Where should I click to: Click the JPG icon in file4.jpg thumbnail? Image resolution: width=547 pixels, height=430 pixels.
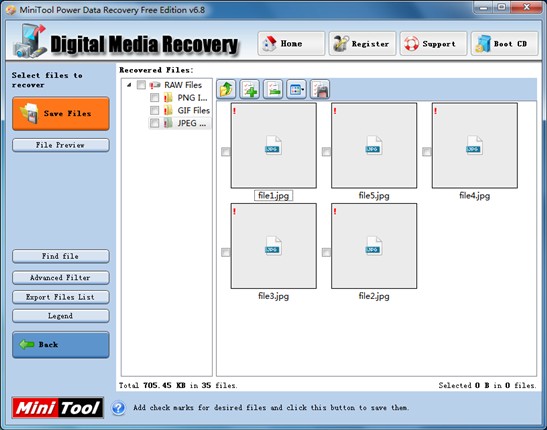point(474,145)
